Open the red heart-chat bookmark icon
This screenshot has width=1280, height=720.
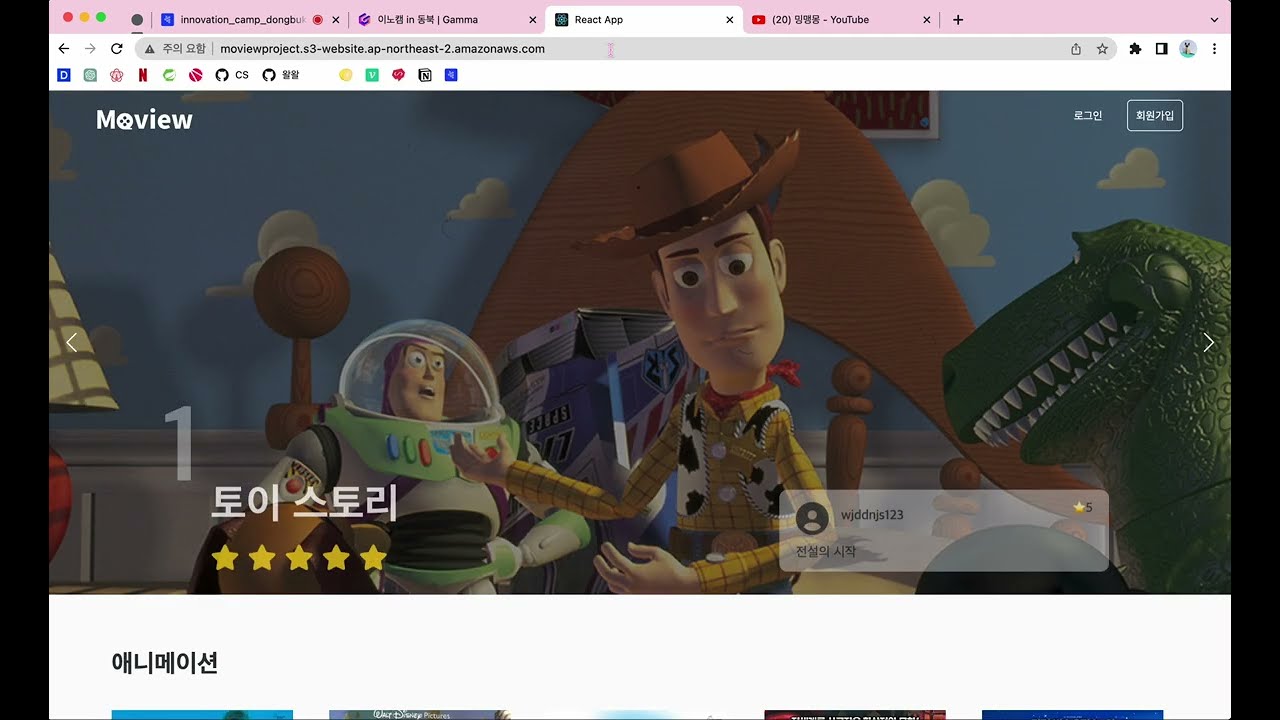(398, 75)
